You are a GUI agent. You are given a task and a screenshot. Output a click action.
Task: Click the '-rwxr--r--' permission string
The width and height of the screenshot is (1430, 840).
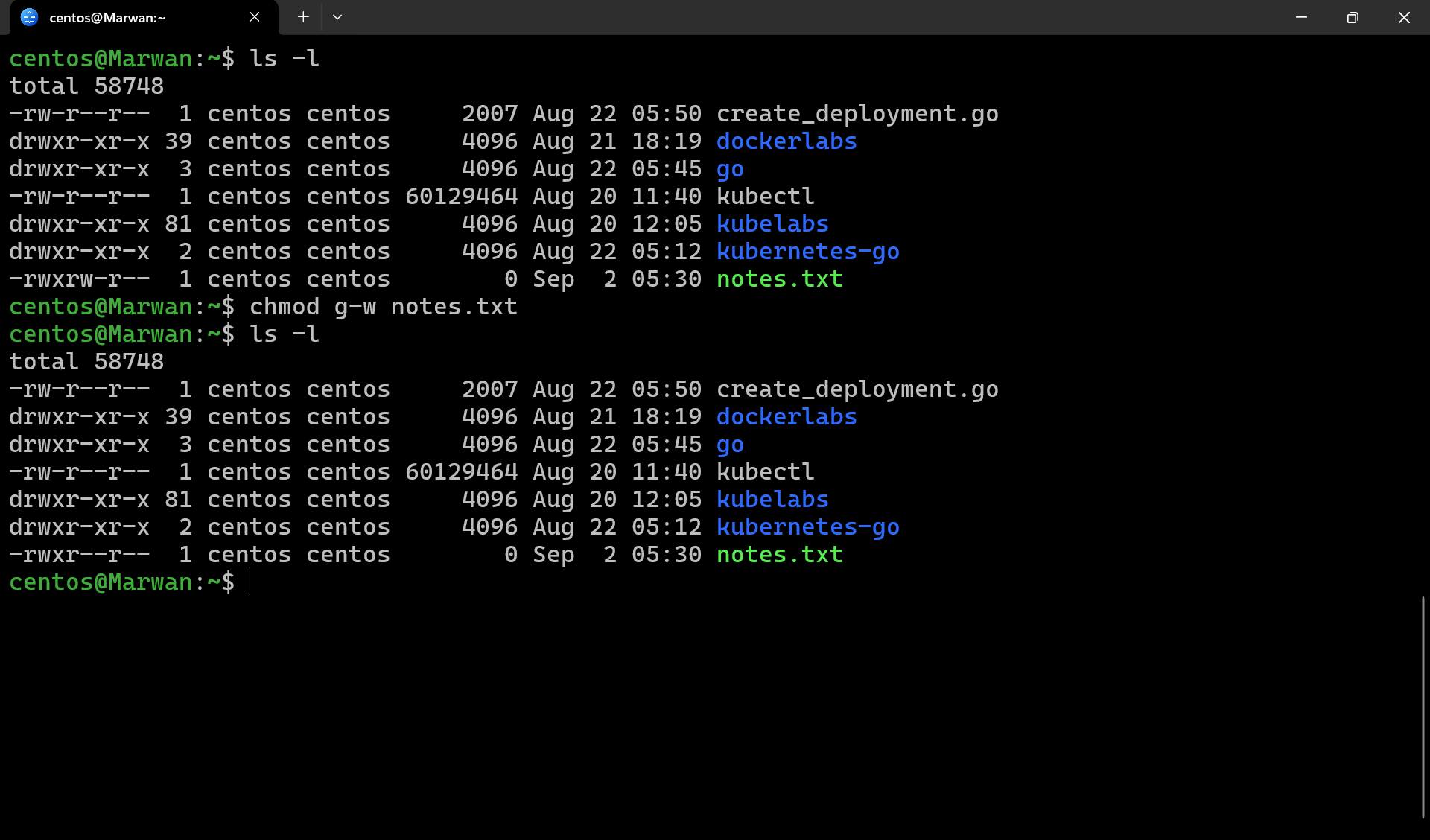point(80,555)
